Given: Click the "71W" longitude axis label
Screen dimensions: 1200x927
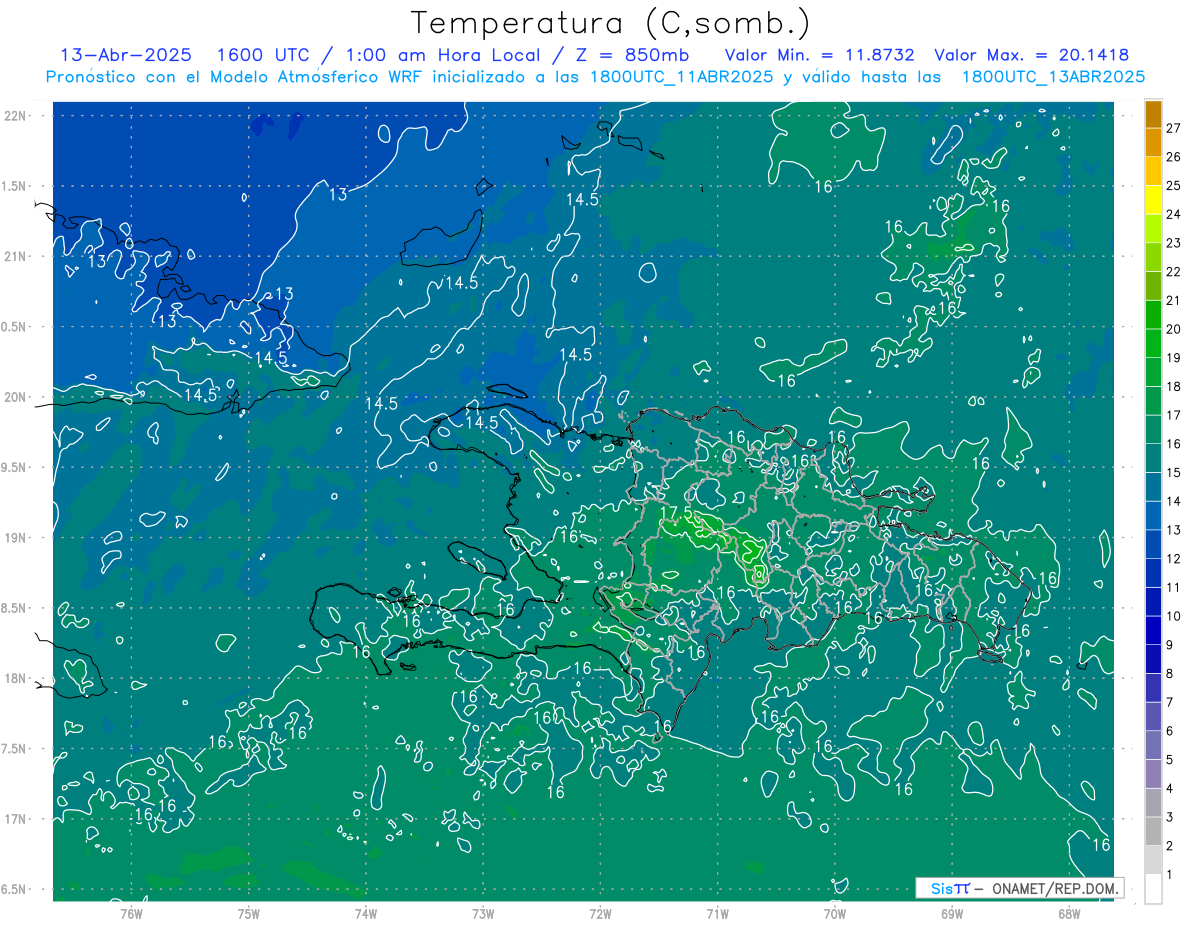Looking at the screenshot, I should (x=717, y=912).
